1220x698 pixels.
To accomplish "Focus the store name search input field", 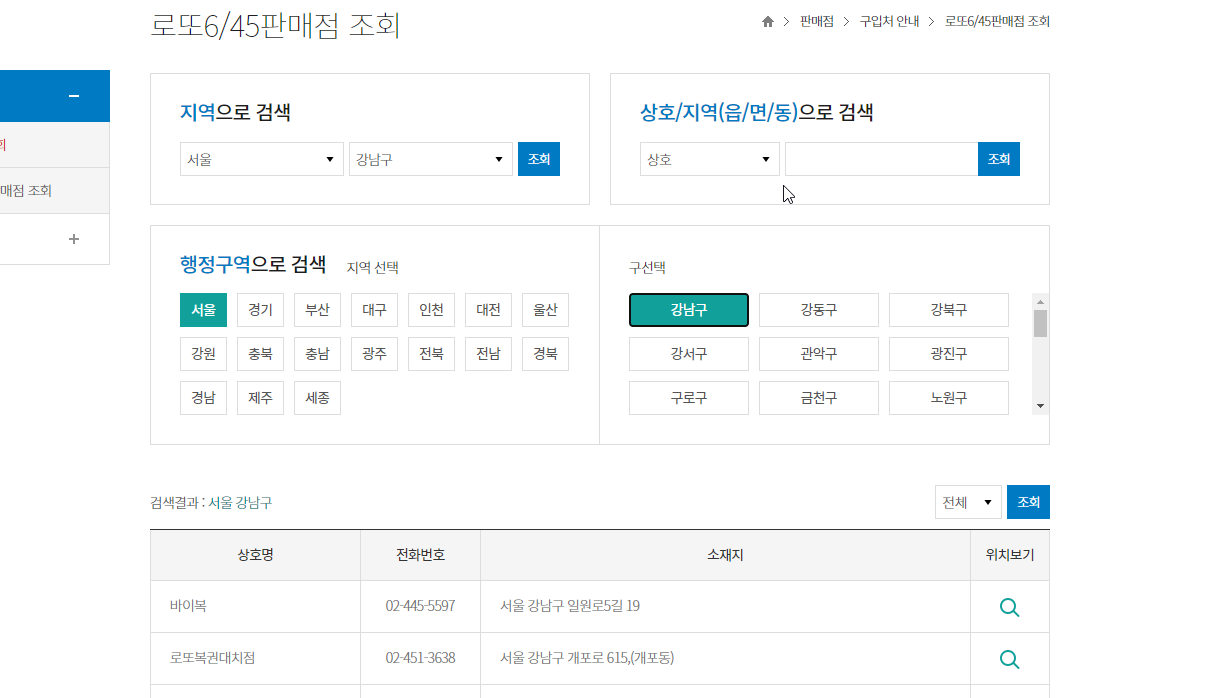I will coord(881,159).
